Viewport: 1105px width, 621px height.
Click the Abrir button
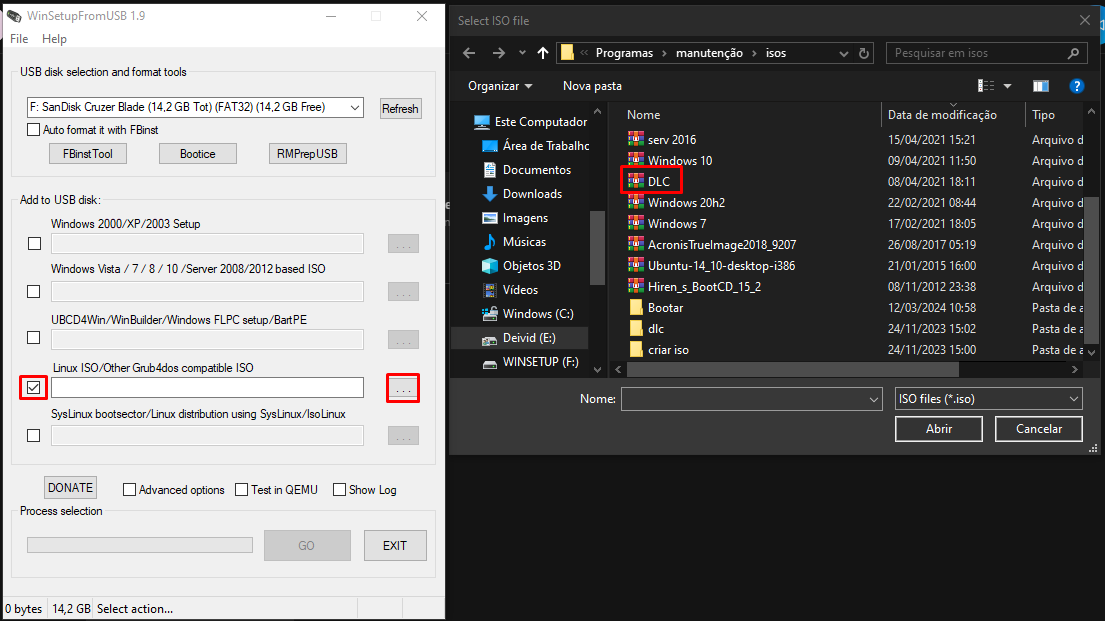pos(939,429)
